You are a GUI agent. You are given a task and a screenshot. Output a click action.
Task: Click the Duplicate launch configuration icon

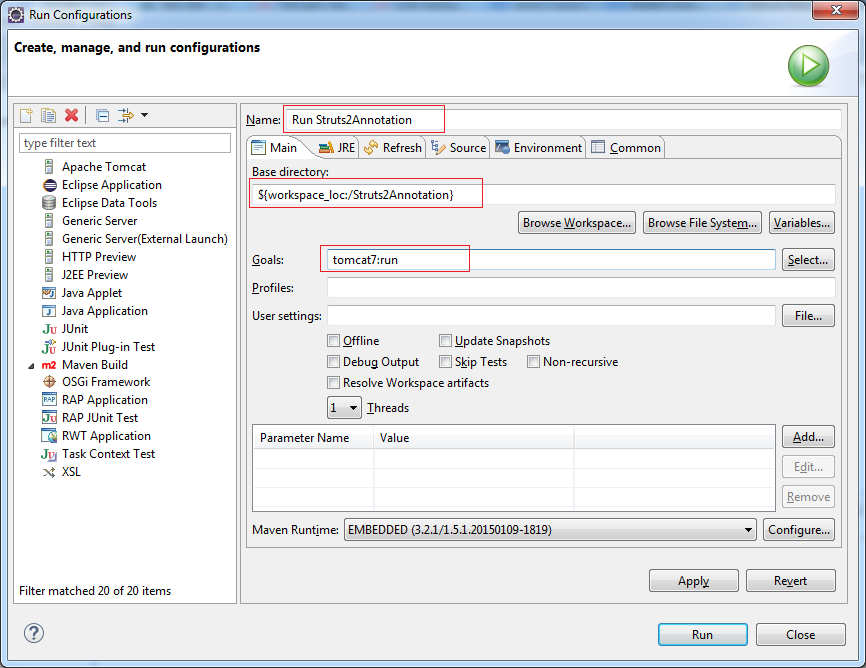49,115
